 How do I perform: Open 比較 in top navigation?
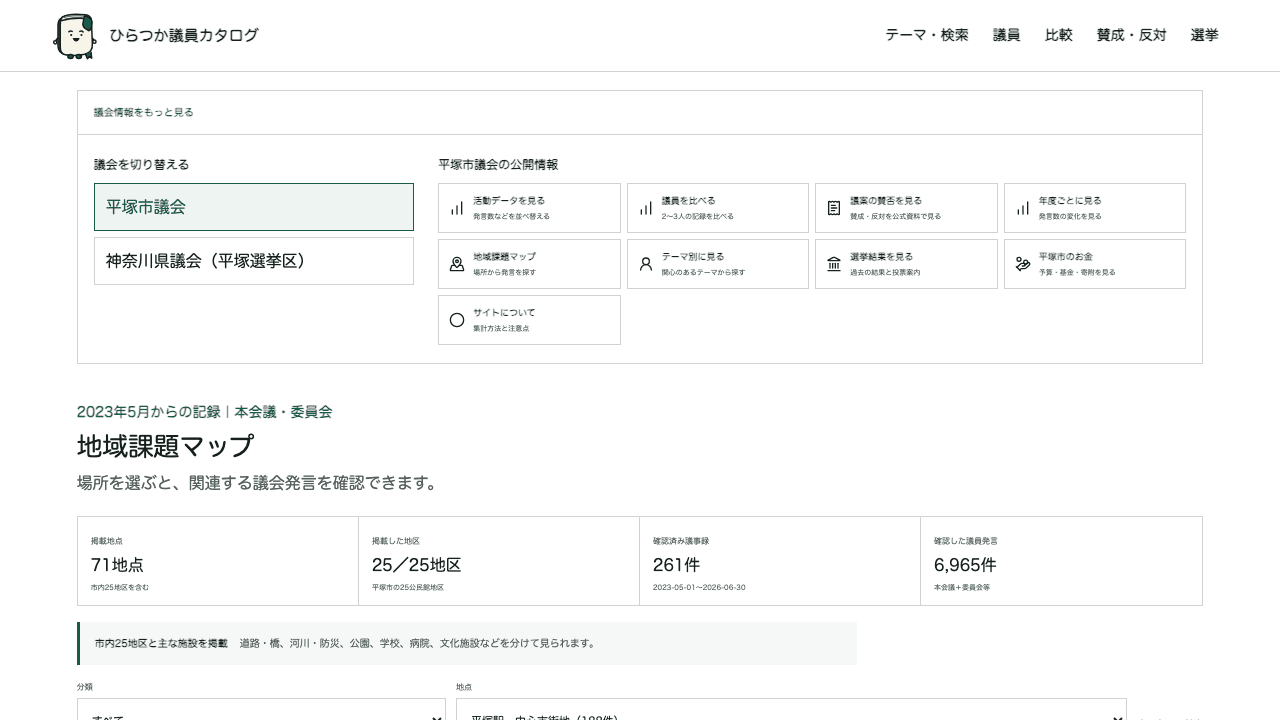point(1059,35)
